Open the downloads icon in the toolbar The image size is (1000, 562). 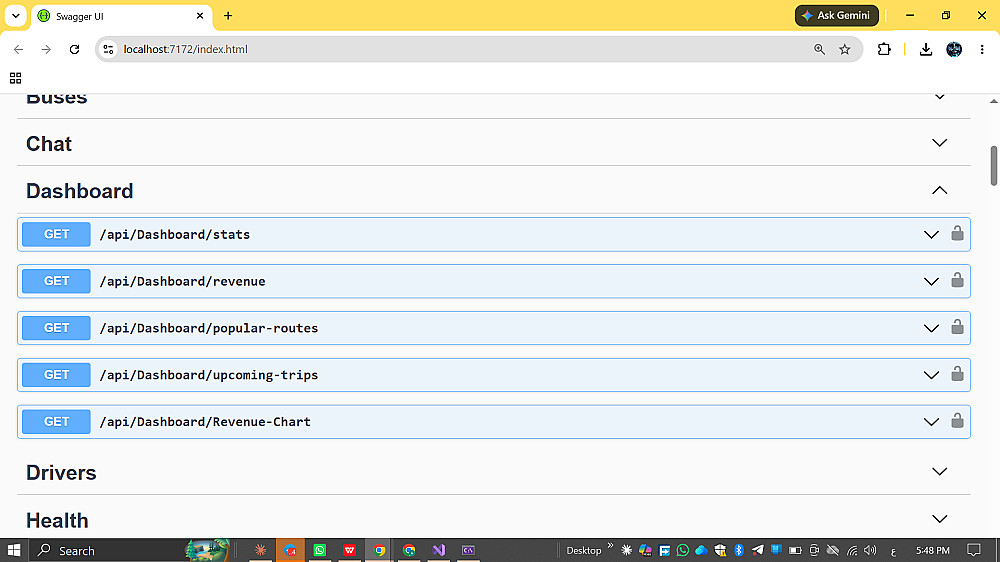coord(925,49)
